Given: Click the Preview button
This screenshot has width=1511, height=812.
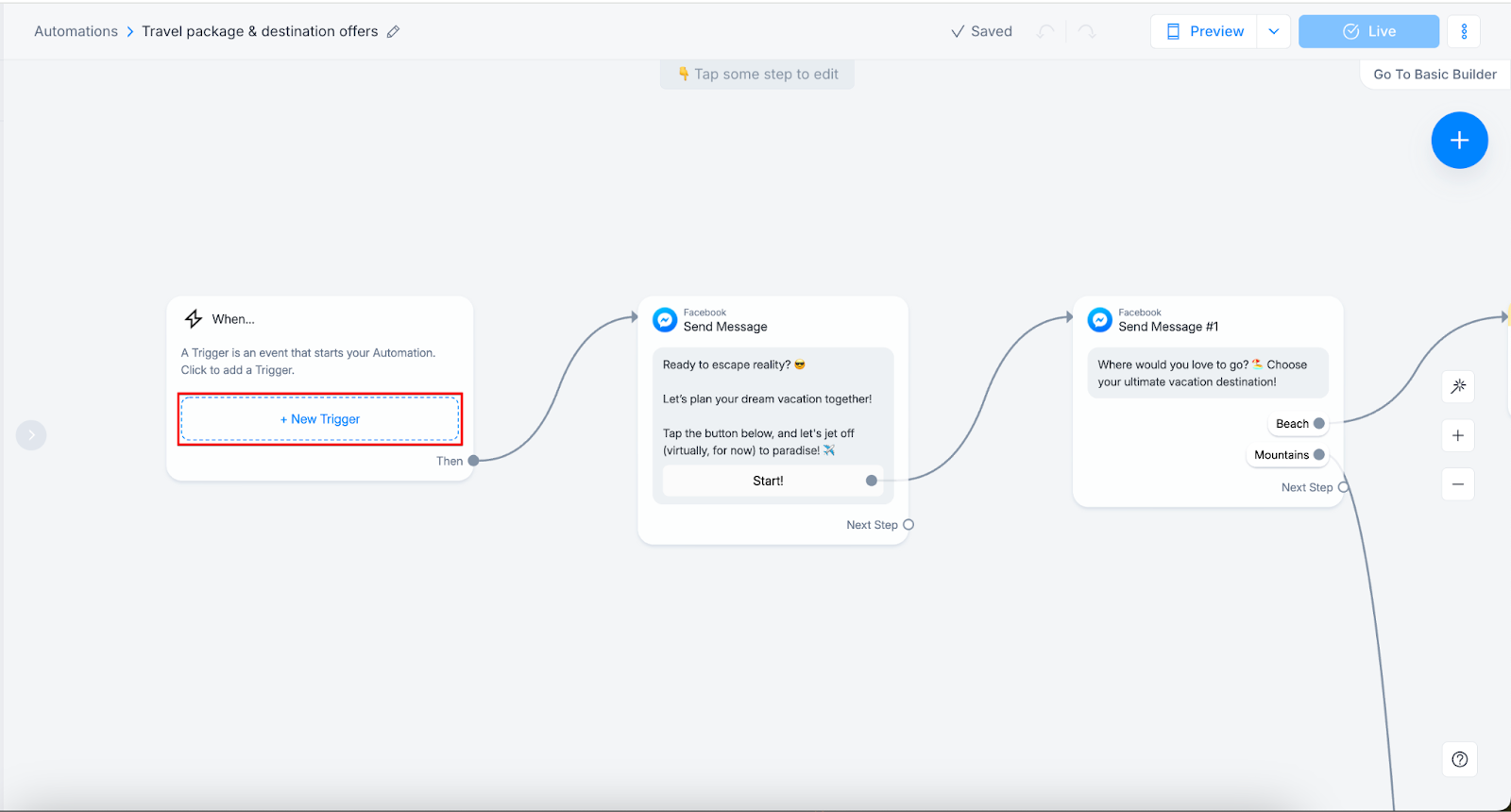Looking at the screenshot, I should [x=1204, y=31].
